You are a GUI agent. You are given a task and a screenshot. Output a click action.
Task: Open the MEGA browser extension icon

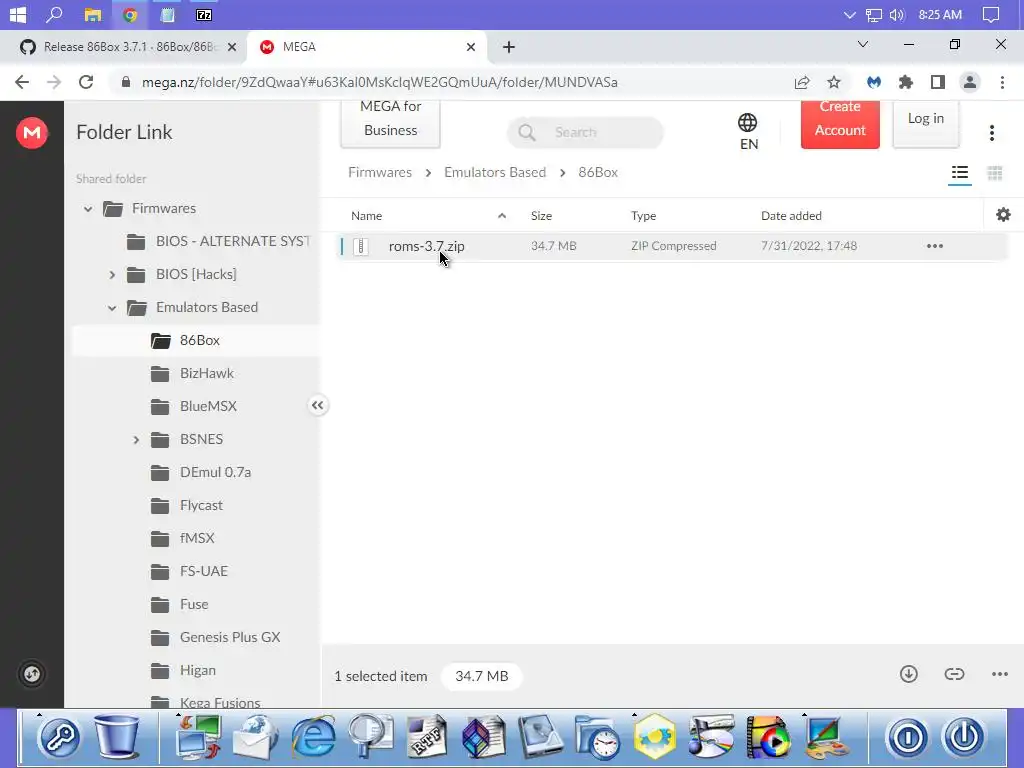pos(874,82)
